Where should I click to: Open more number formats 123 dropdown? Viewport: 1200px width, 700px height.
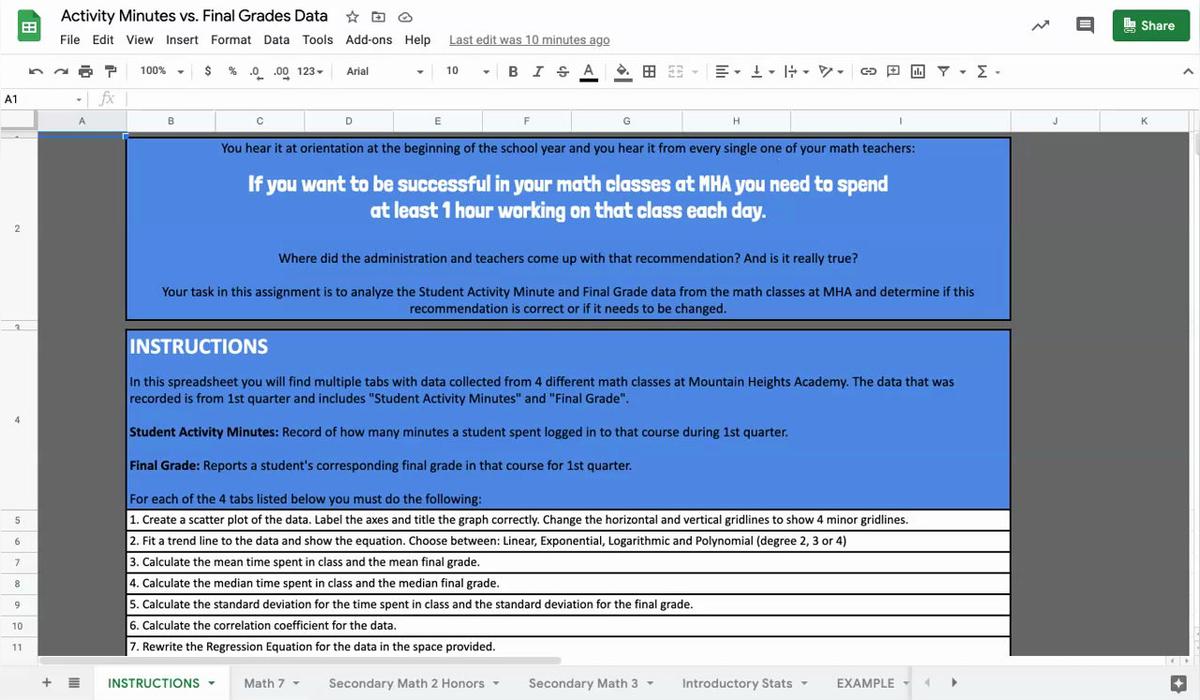click(x=310, y=71)
